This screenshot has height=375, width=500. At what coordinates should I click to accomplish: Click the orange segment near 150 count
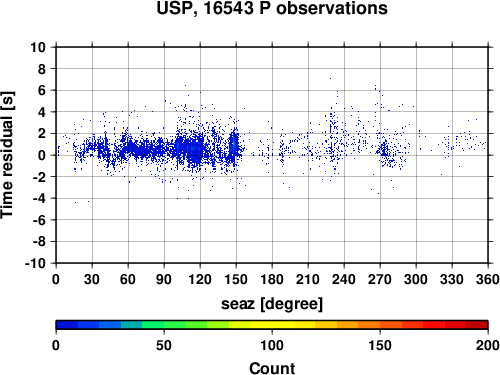380,325
